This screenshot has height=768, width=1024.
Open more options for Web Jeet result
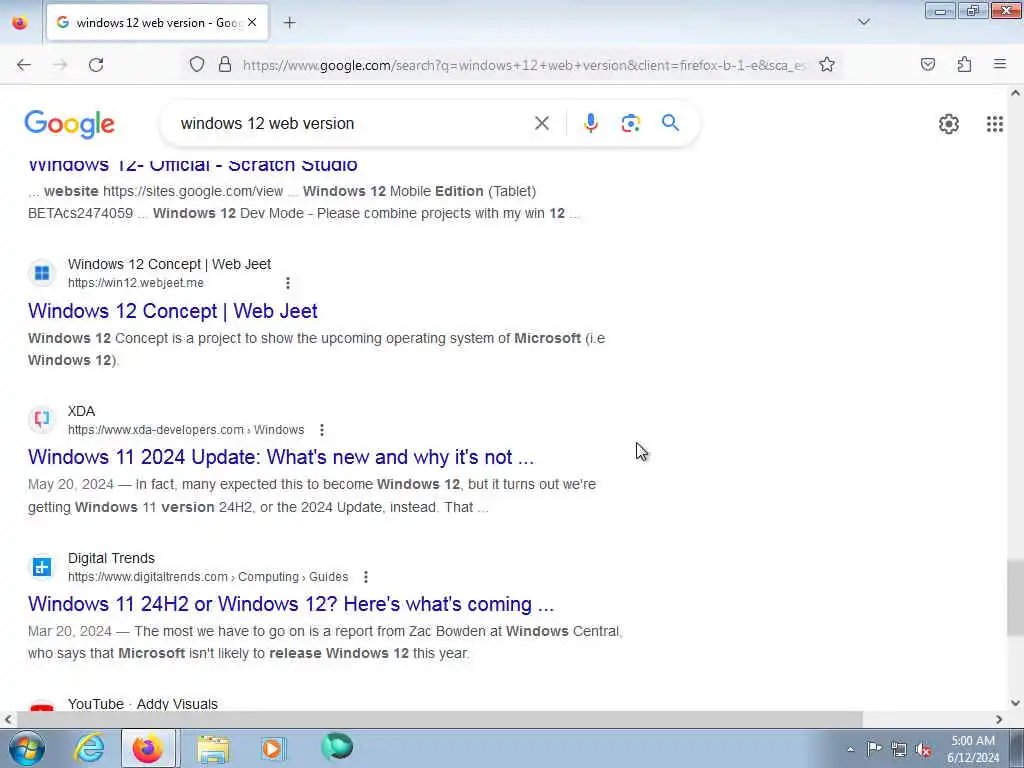click(x=288, y=283)
